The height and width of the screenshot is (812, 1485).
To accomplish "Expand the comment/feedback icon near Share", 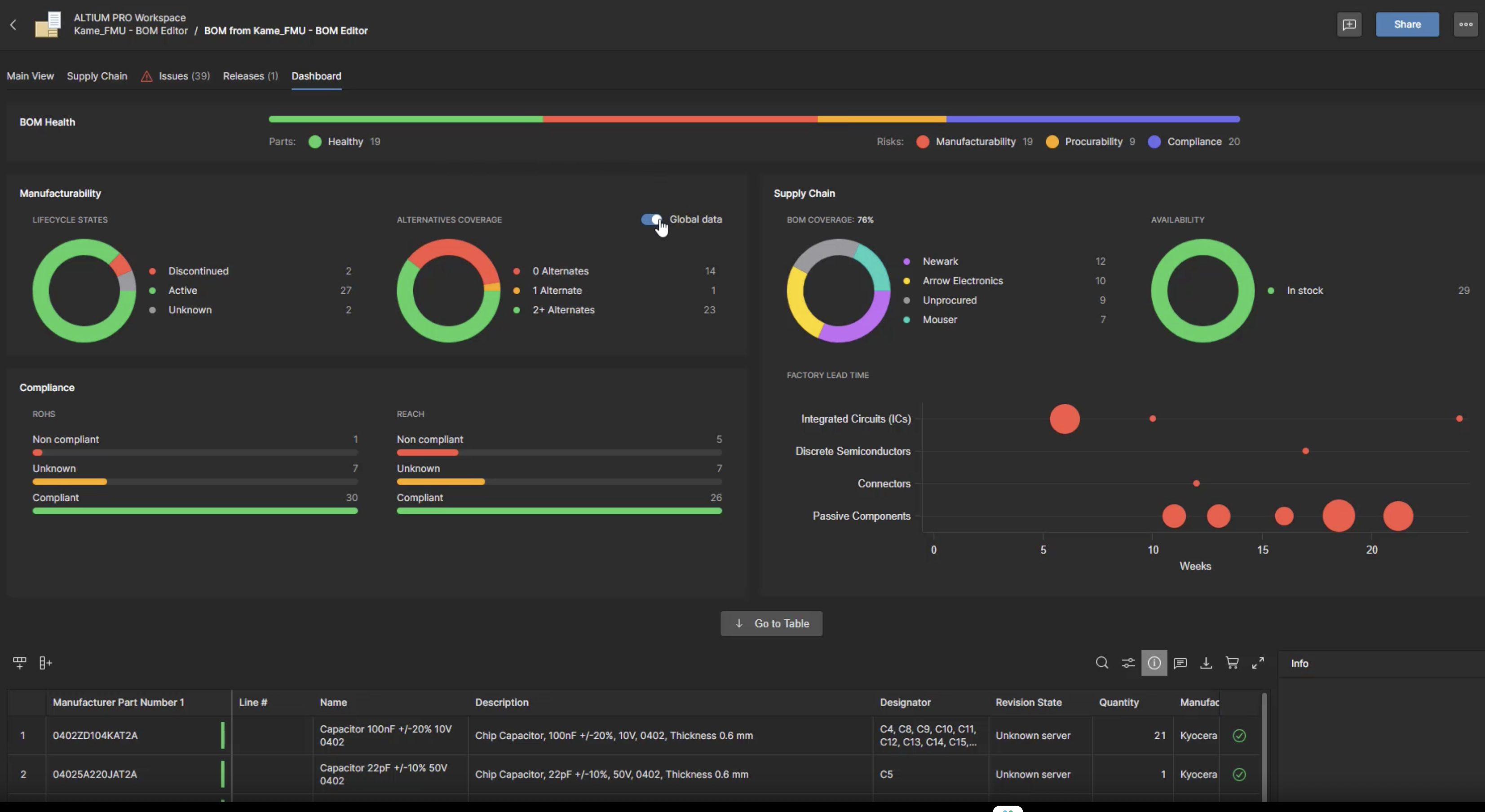I will point(1349,24).
